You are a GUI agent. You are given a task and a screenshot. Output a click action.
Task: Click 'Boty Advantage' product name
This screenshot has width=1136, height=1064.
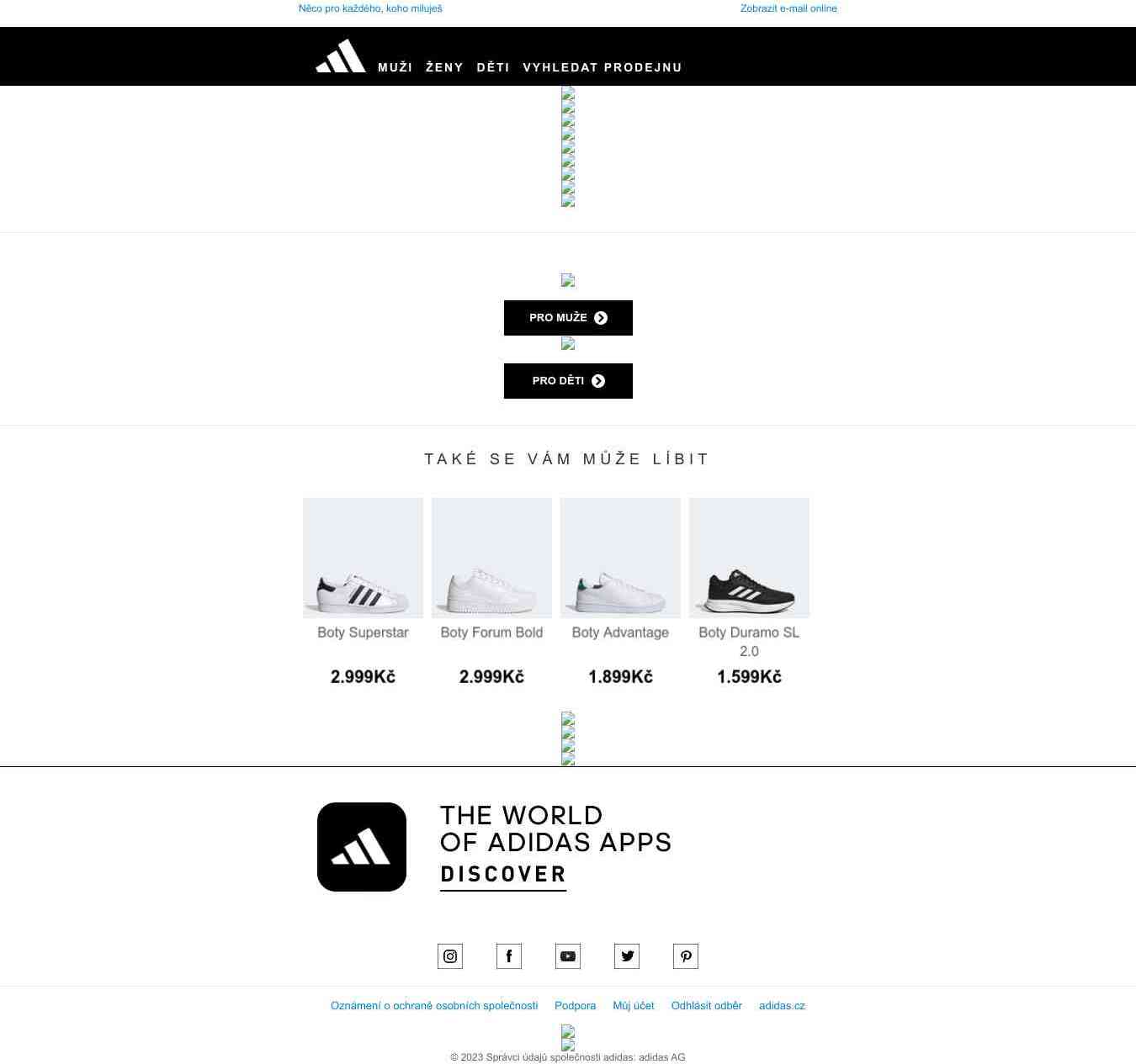click(x=620, y=633)
